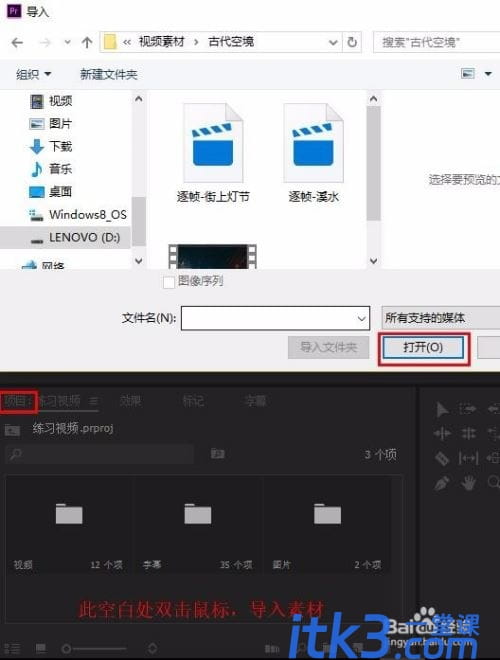The width and height of the screenshot is (500, 660).
Task: Select 图片 in navigation pane
Action: pyautogui.click(x=51, y=124)
